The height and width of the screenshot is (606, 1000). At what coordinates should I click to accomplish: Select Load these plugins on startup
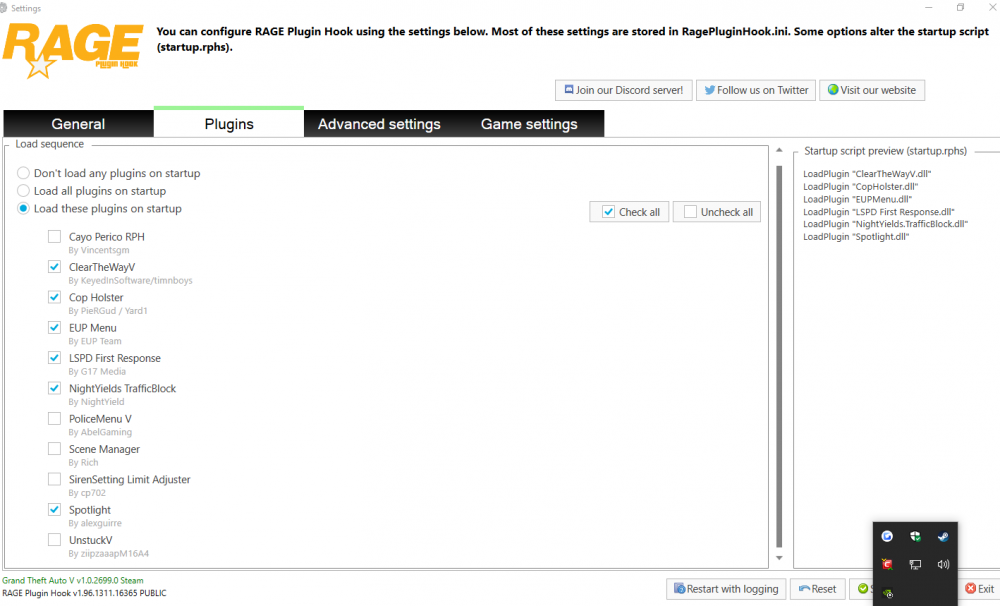24,209
